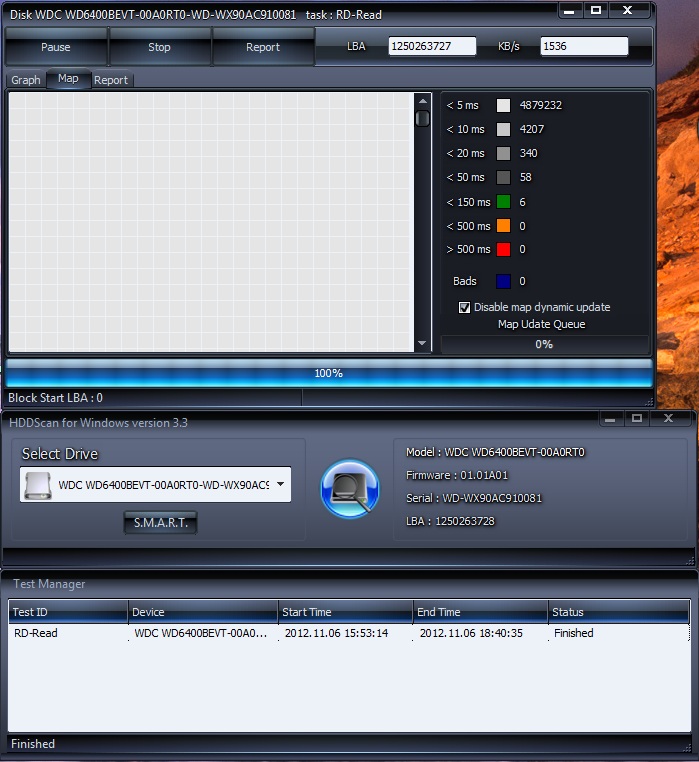Click the Report button beside Stop

coord(263,47)
